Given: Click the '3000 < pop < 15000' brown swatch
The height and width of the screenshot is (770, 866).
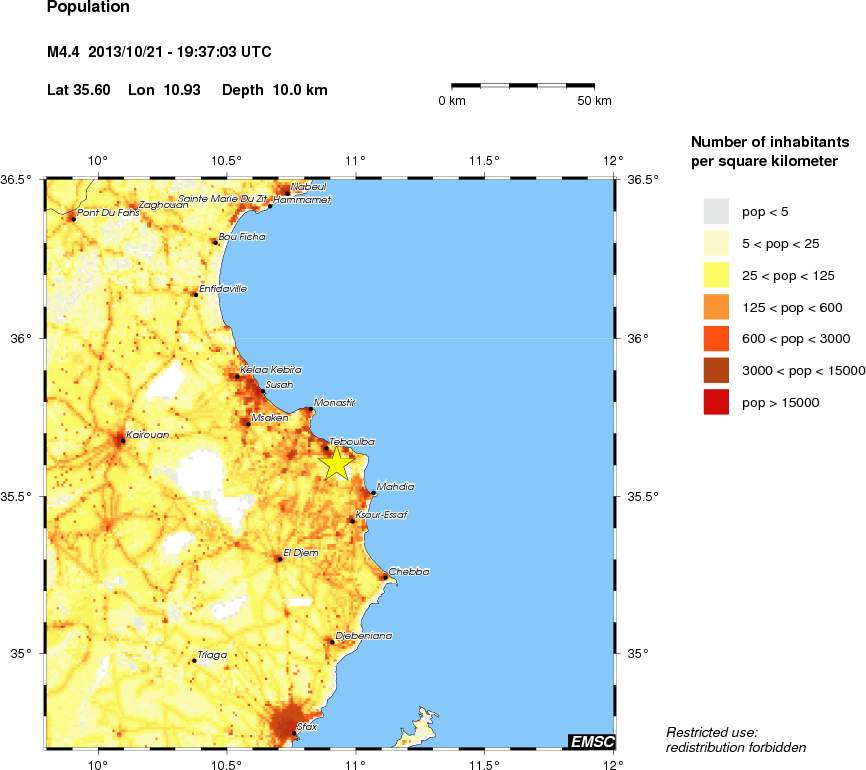Looking at the screenshot, I should click(717, 370).
